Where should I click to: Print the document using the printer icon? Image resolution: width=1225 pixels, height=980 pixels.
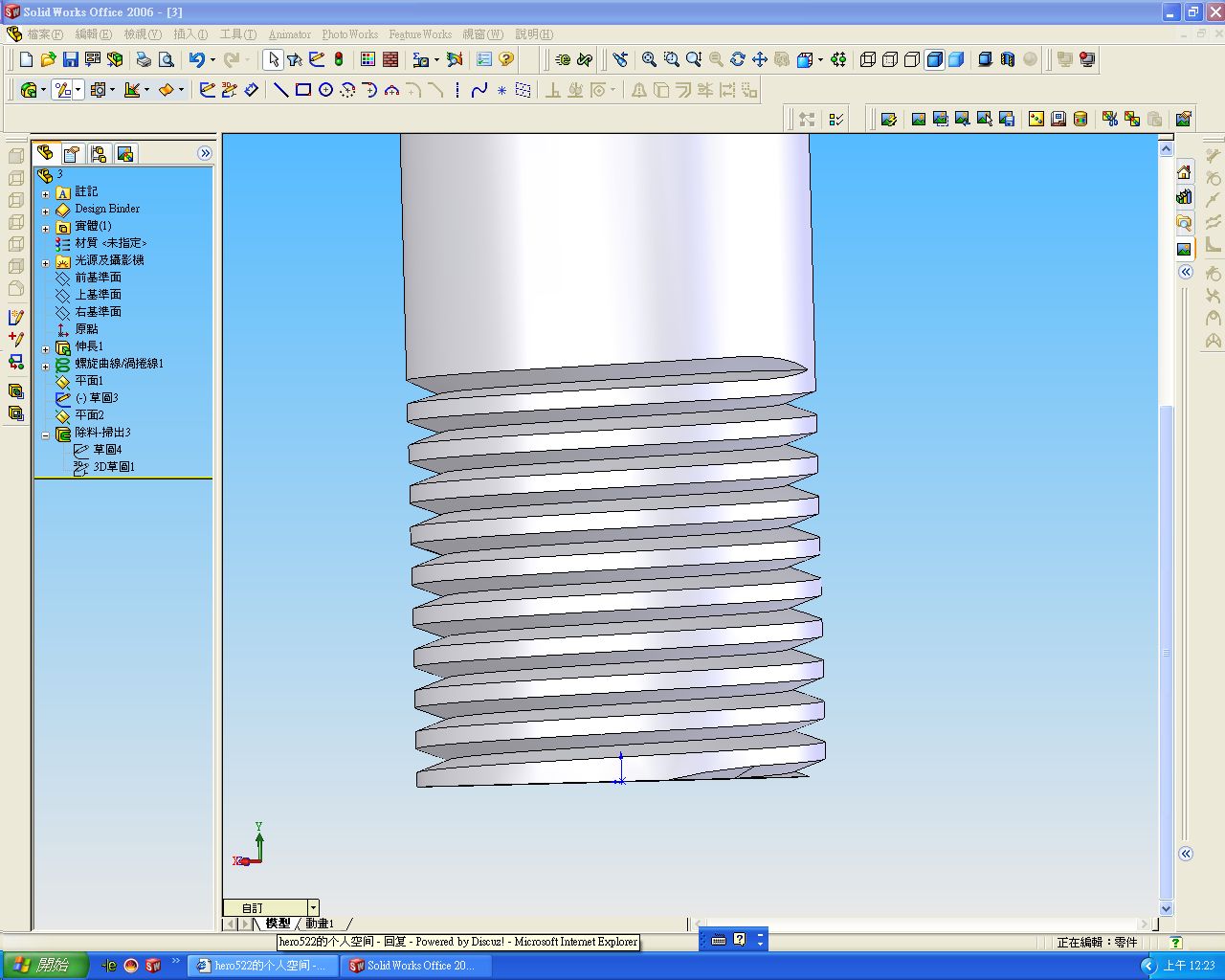(144, 59)
